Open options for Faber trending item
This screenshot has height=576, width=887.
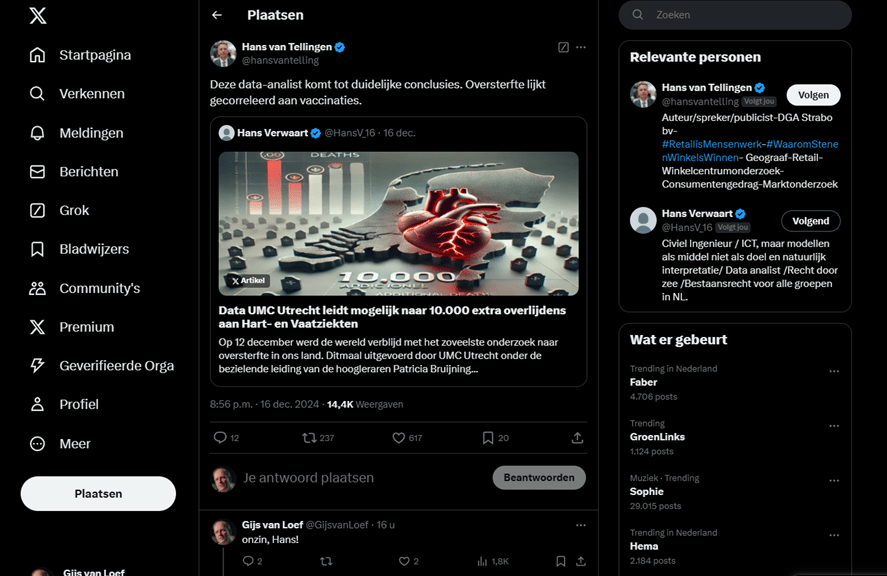pos(834,371)
